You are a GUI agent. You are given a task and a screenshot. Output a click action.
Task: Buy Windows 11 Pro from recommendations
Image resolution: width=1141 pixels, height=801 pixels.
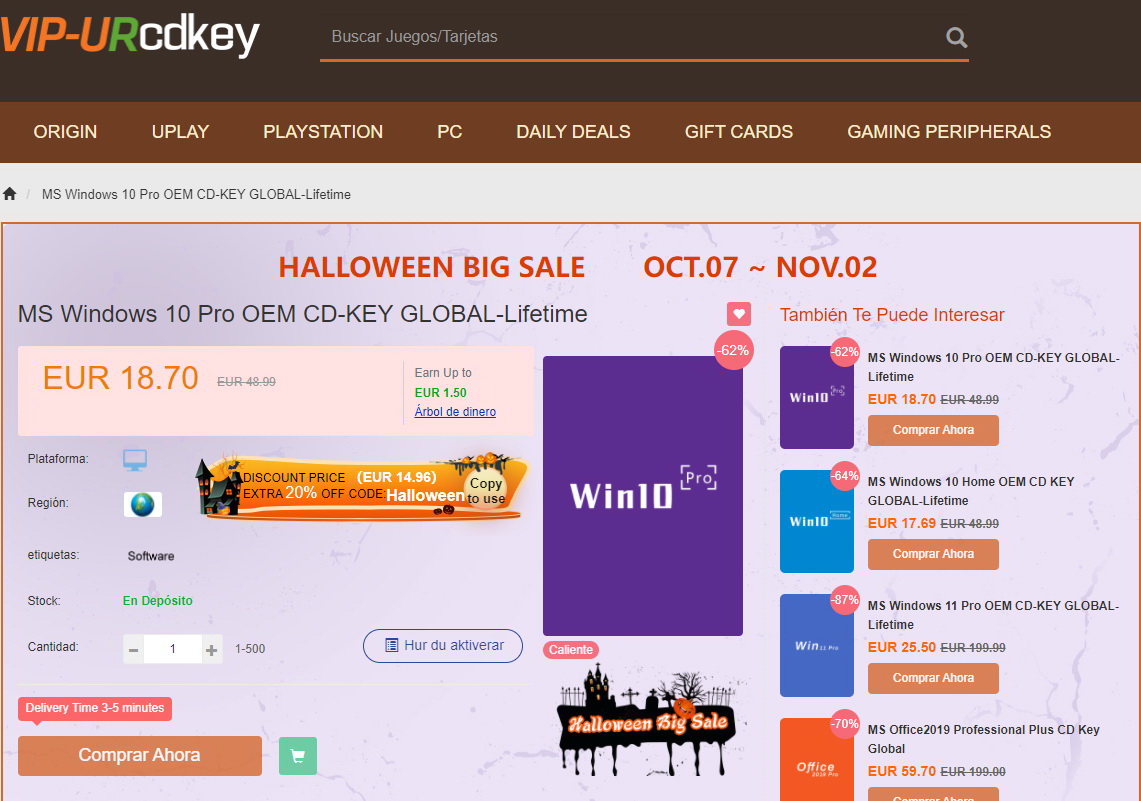click(933, 678)
